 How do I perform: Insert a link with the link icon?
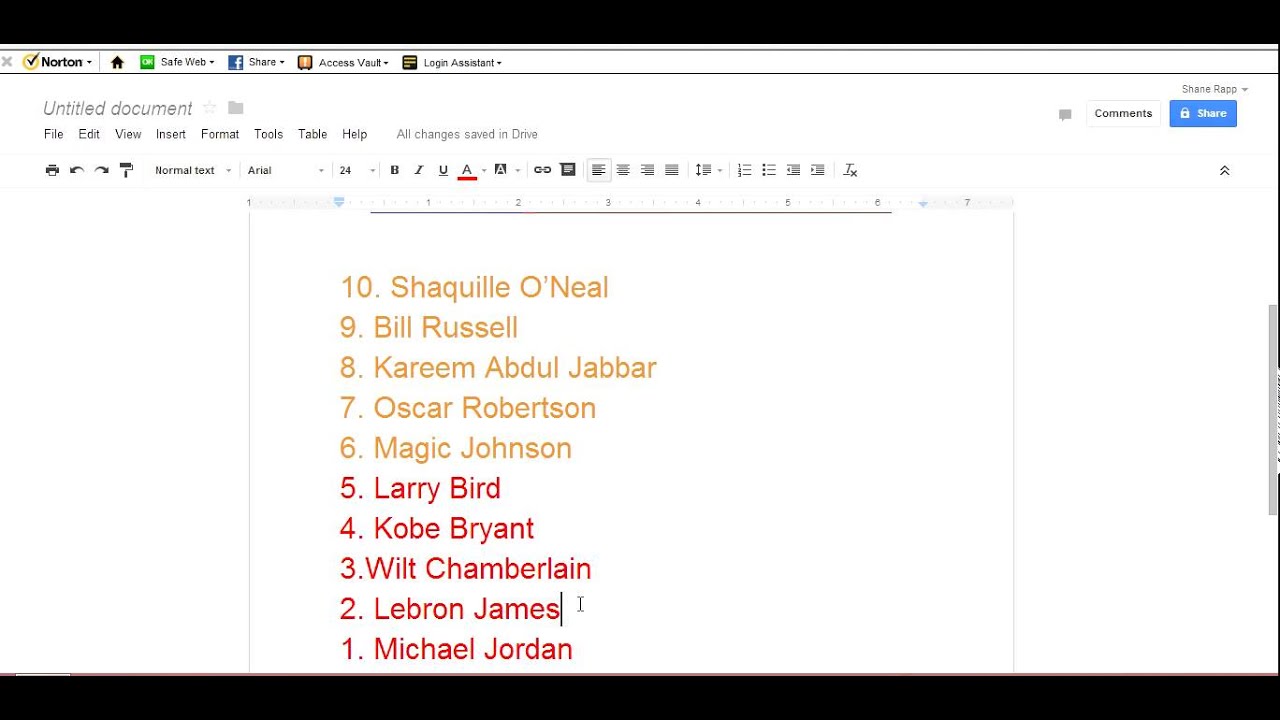tap(542, 170)
